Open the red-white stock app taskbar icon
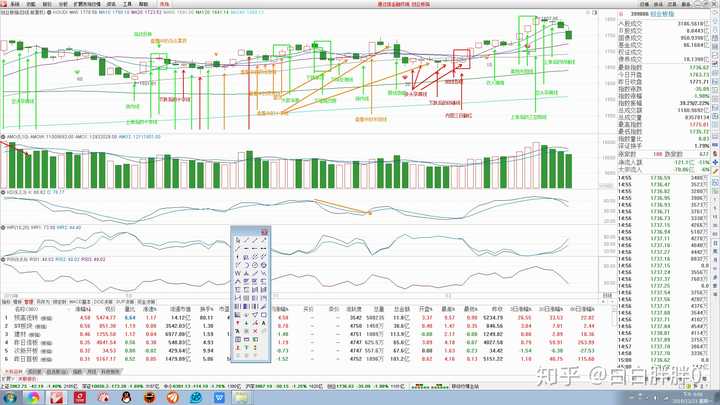This screenshot has height=405, width=720. (56, 398)
